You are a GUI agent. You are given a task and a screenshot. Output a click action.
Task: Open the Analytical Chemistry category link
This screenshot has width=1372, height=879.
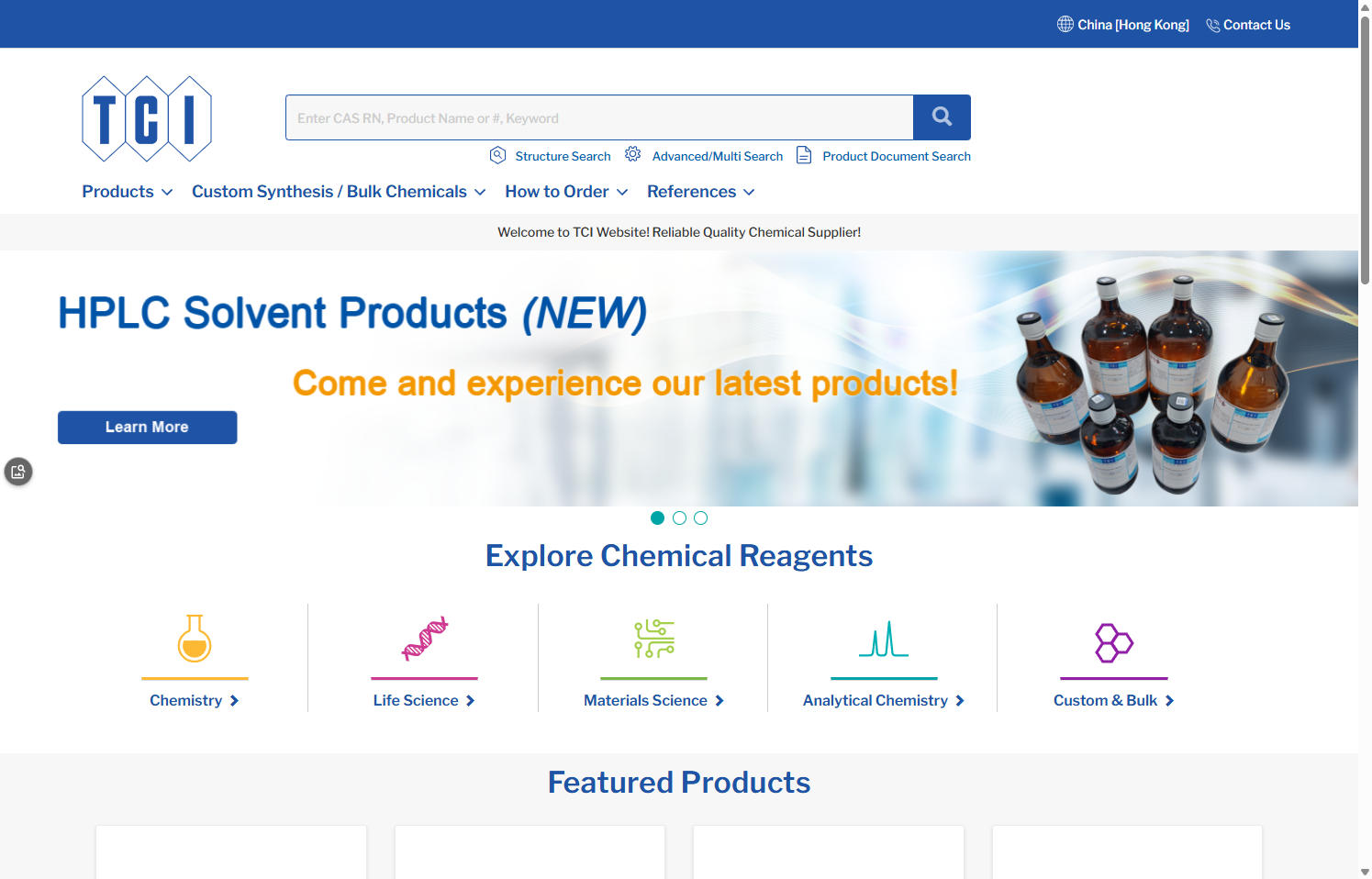tap(876, 701)
